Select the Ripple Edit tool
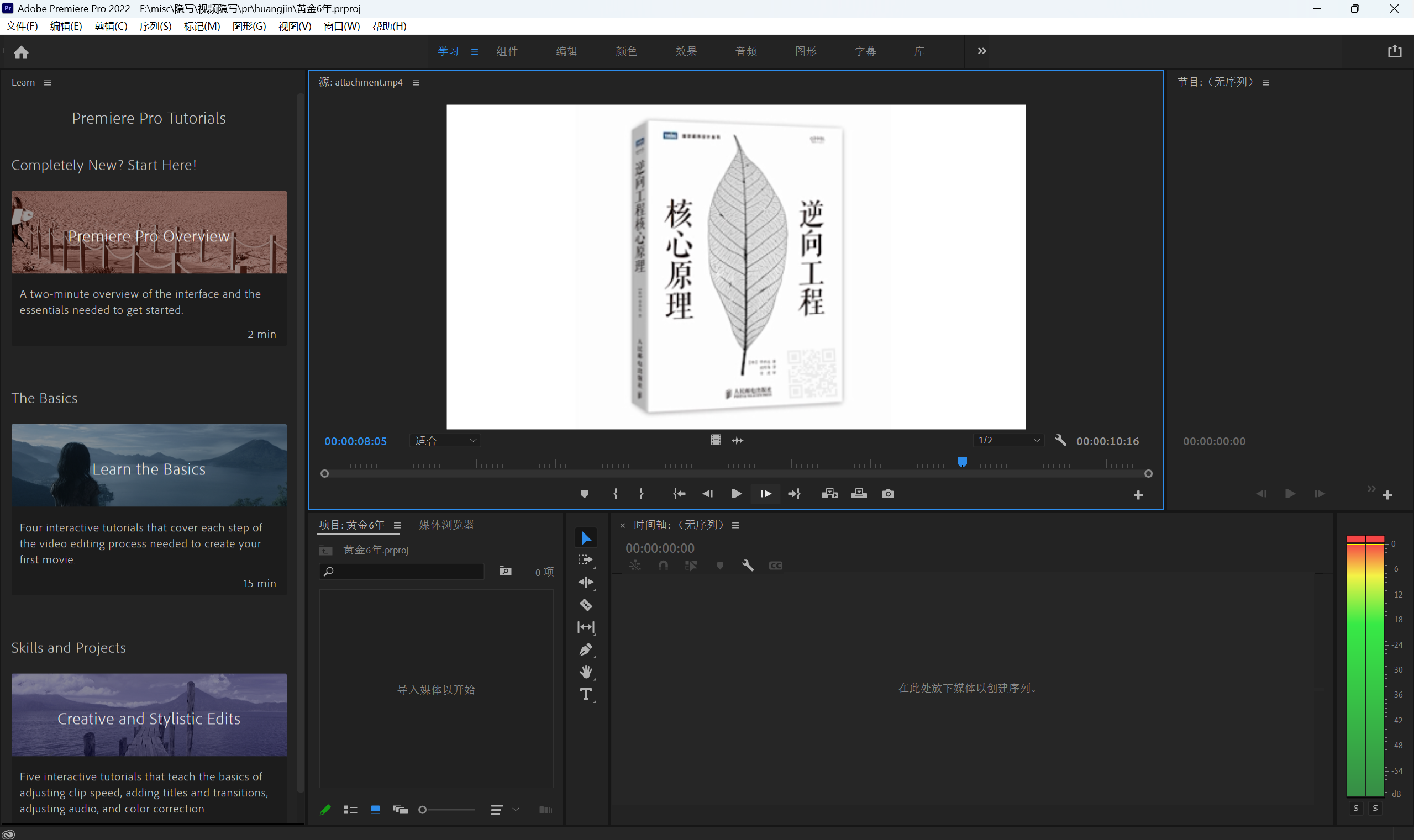 [586, 583]
